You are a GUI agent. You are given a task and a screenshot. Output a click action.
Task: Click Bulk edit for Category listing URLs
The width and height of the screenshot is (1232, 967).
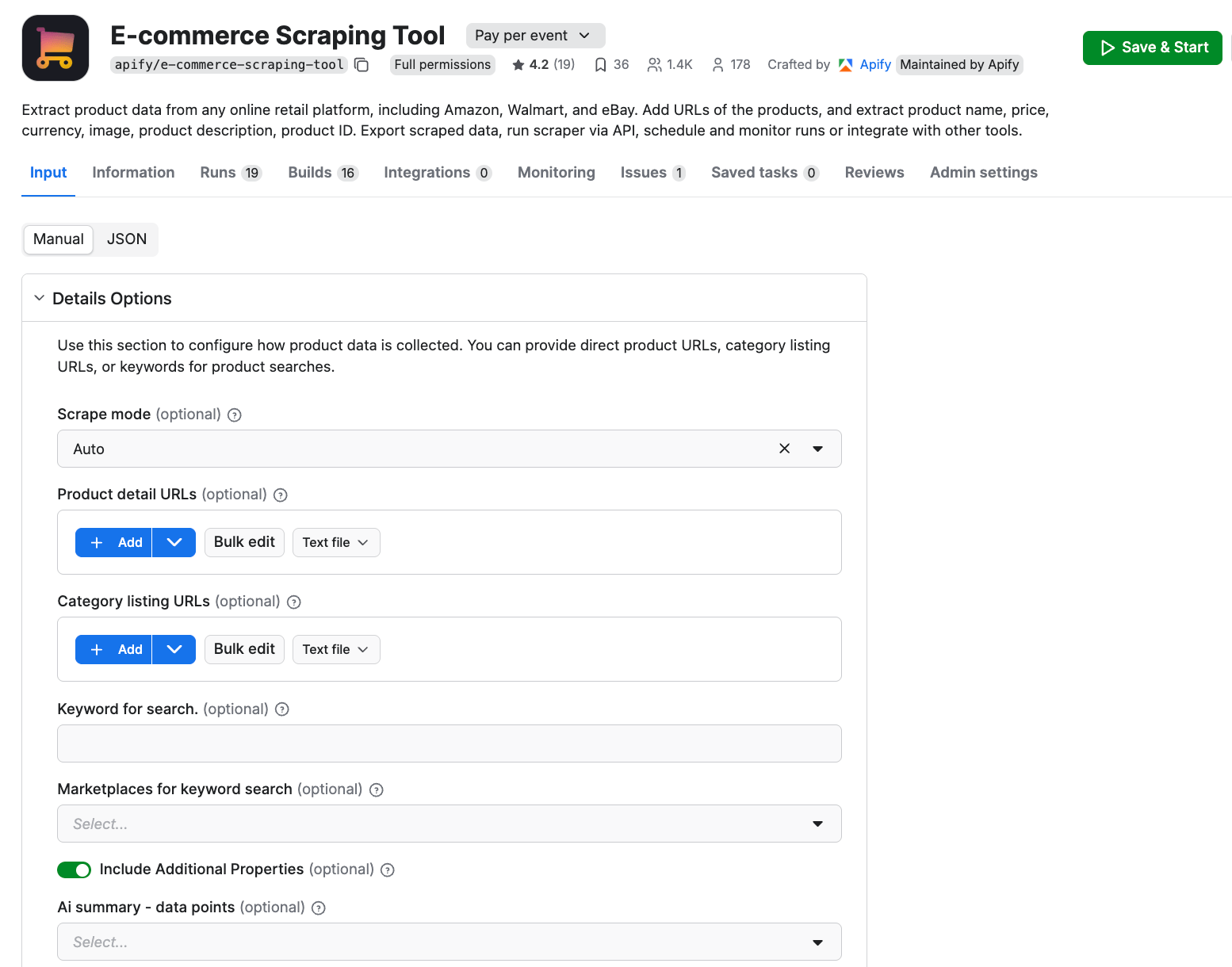pyautogui.click(x=244, y=648)
